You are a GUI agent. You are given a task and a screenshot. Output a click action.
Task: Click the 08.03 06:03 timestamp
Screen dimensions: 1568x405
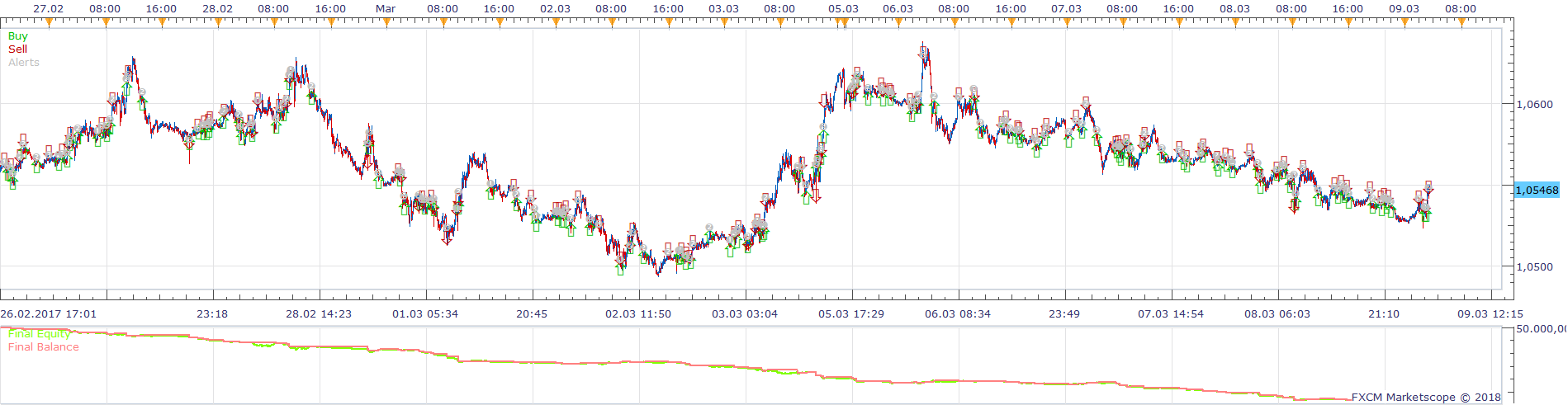pos(1277,314)
